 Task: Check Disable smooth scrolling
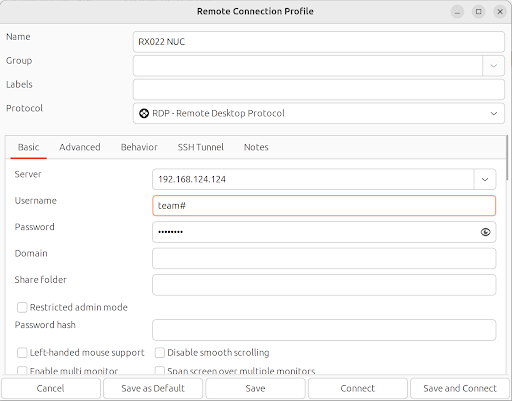tap(160, 353)
